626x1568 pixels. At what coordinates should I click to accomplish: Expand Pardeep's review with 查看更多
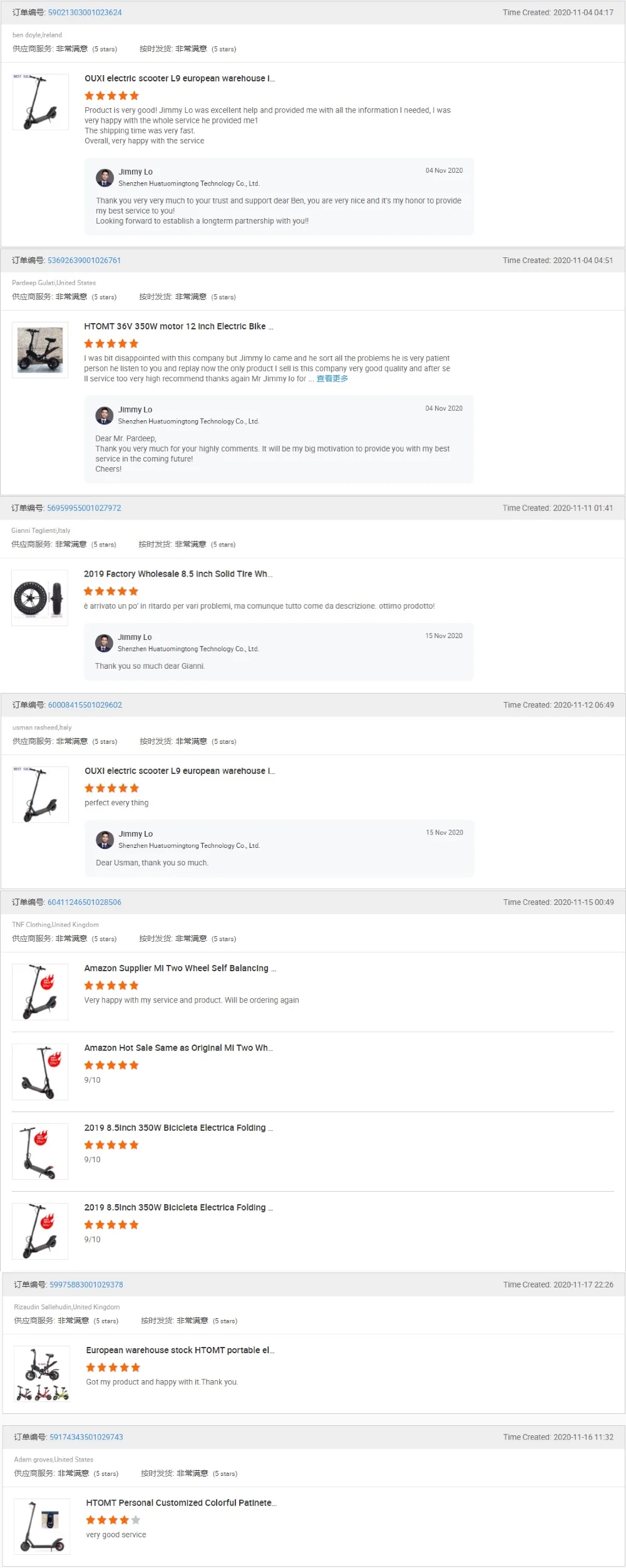pyautogui.click(x=332, y=379)
